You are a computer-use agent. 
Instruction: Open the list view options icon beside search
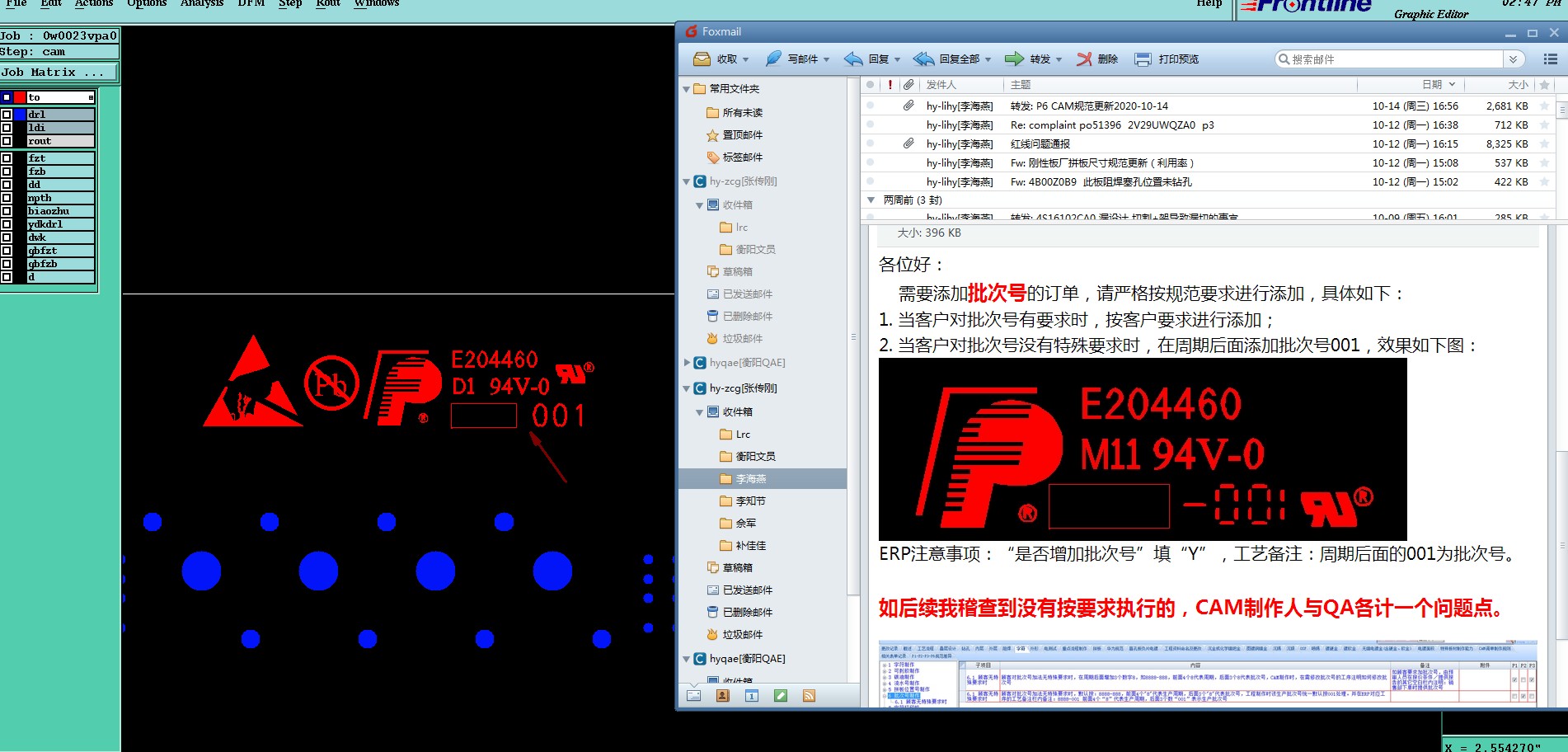[1550, 59]
